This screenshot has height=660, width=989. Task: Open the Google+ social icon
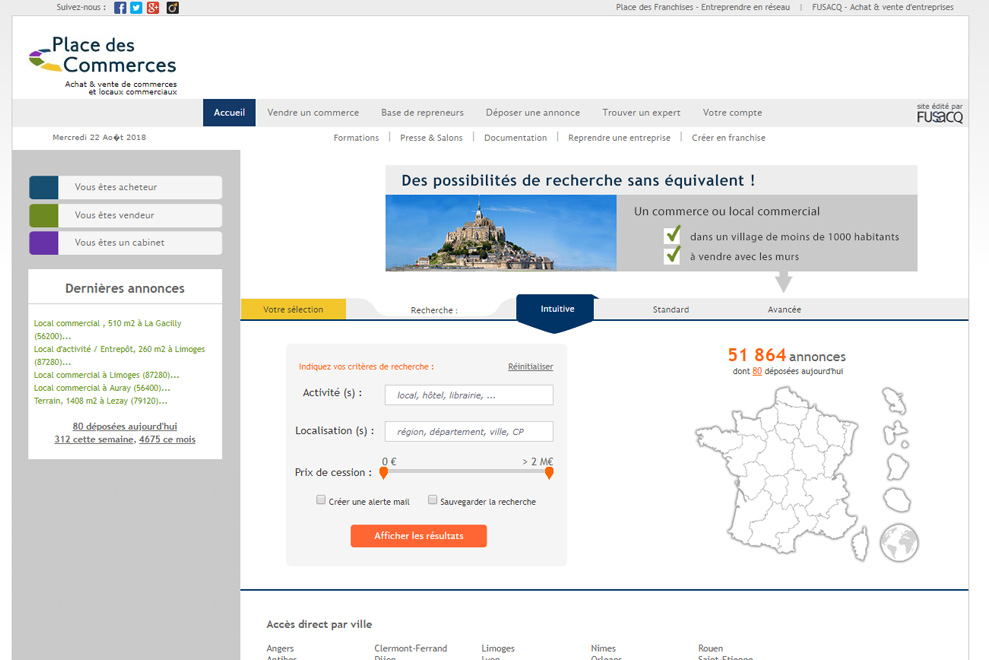(x=153, y=8)
